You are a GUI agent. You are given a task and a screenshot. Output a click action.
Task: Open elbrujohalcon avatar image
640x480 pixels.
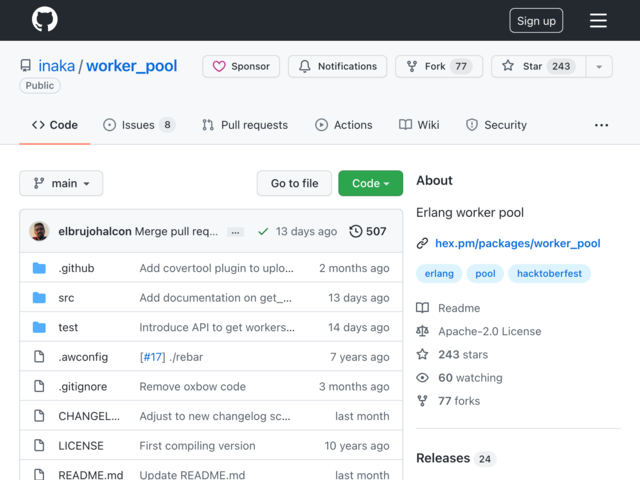pyautogui.click(x=39, y=231)
